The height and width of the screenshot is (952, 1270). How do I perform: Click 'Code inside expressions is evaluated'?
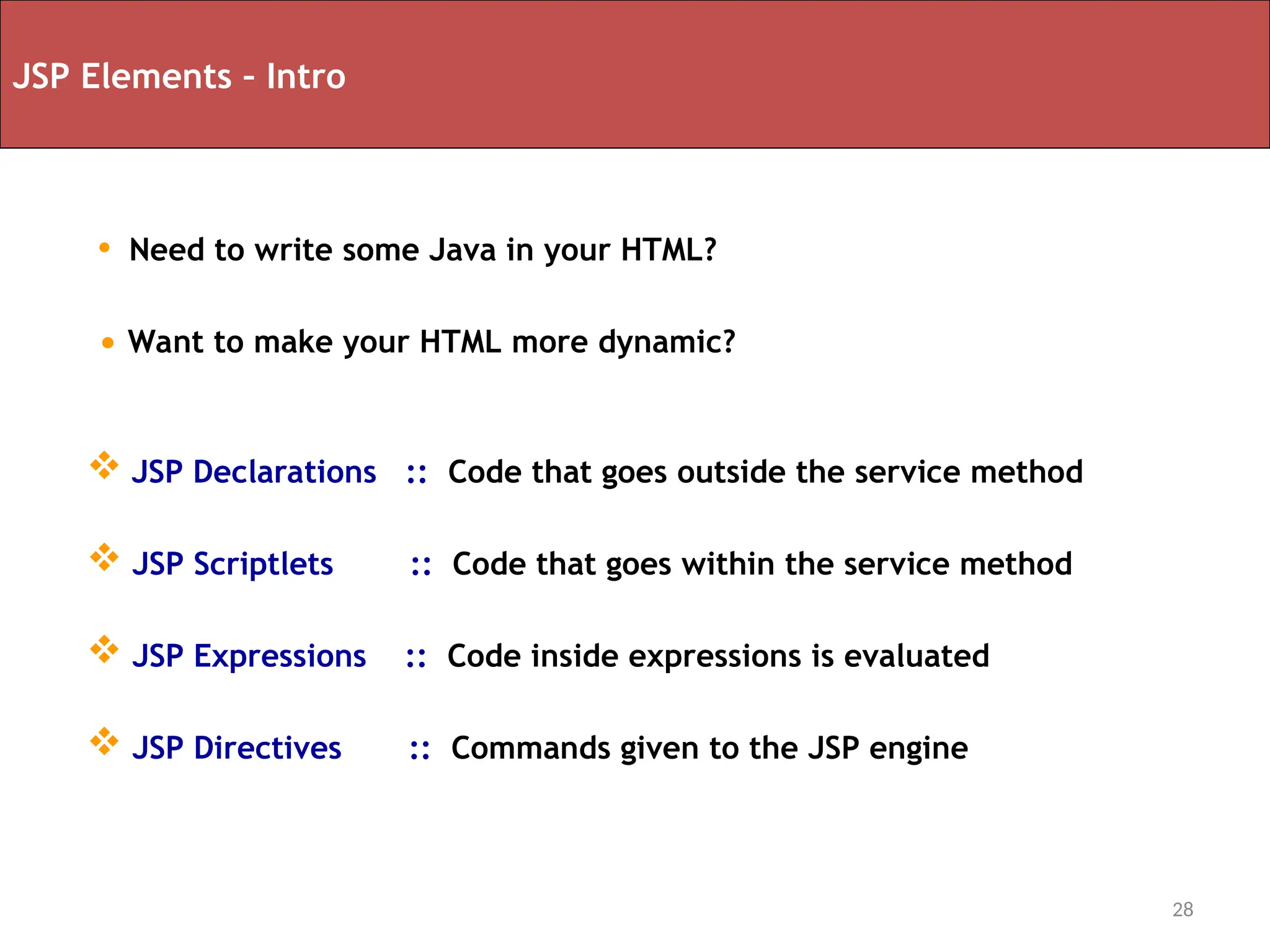718,656
